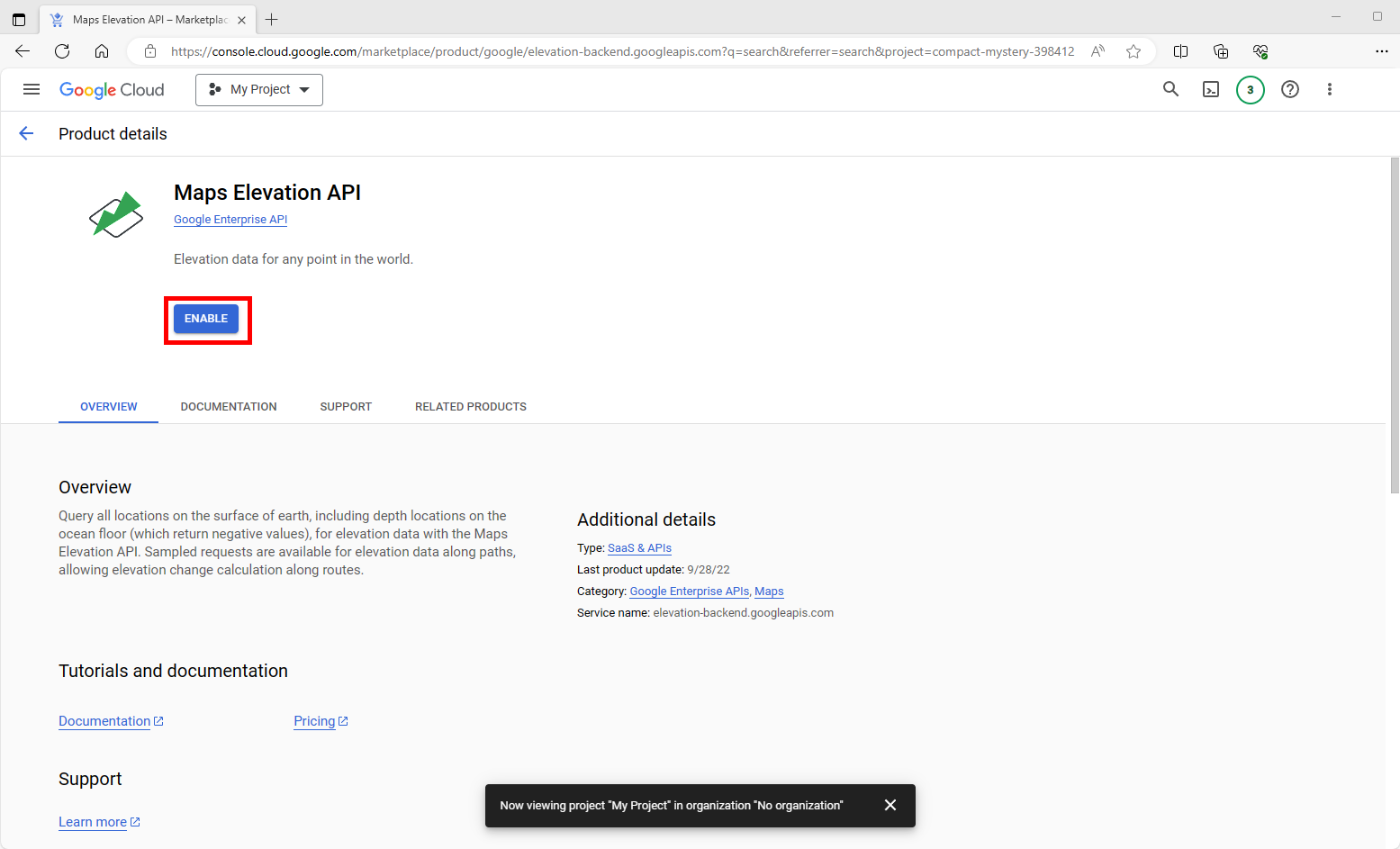Click the address bar URL field
1400x849 pixels.
622,51
